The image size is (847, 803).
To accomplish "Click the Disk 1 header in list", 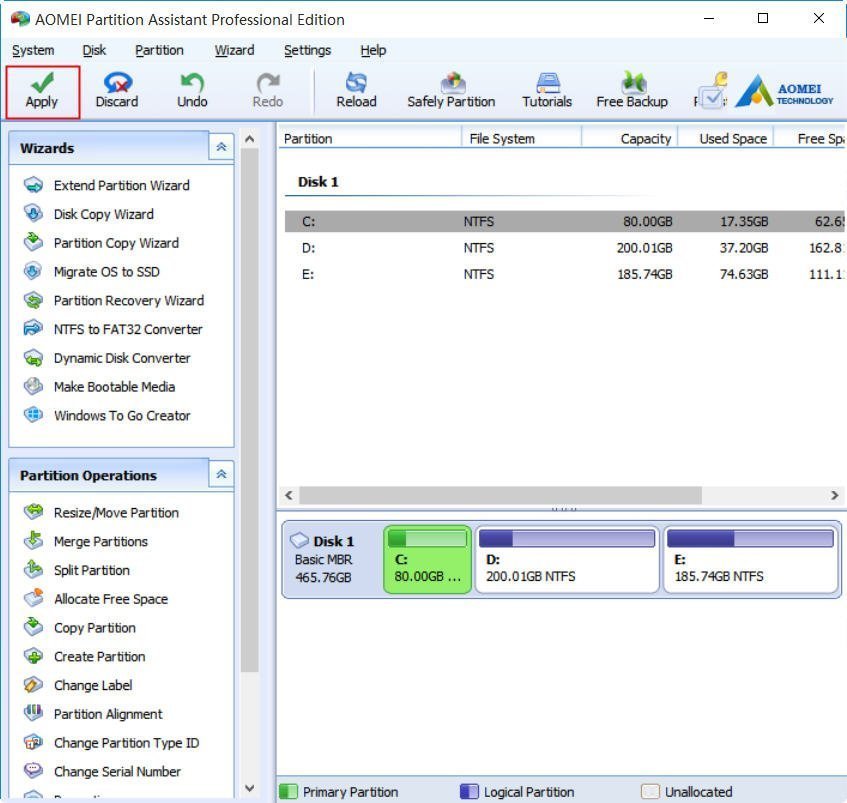I will tap(318, 182).
